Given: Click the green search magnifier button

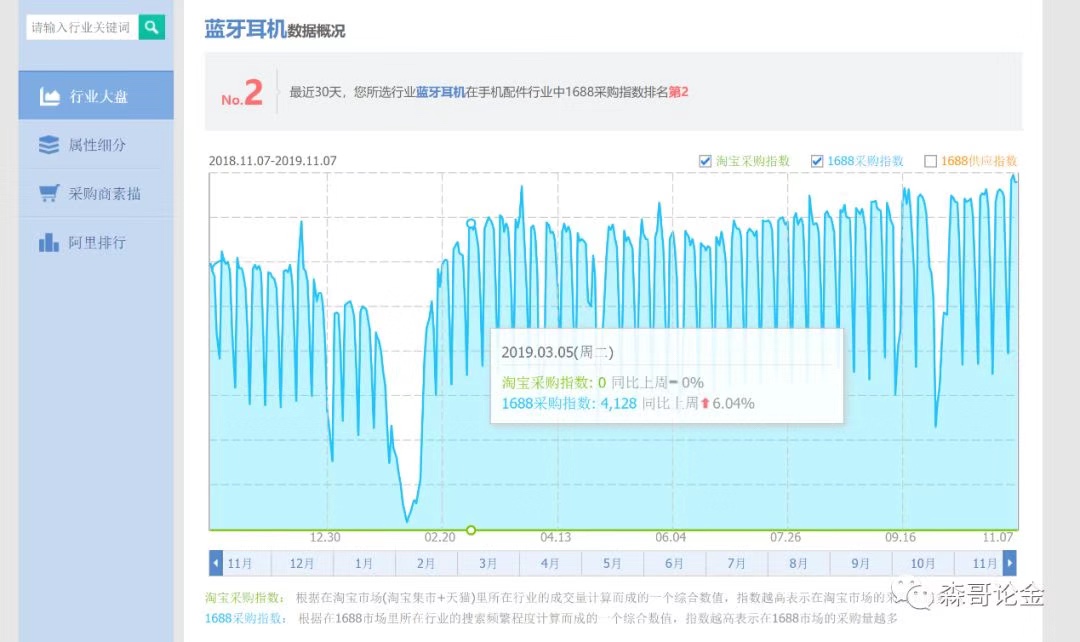Looking at the screenshot, I should [x=151, y=28].
